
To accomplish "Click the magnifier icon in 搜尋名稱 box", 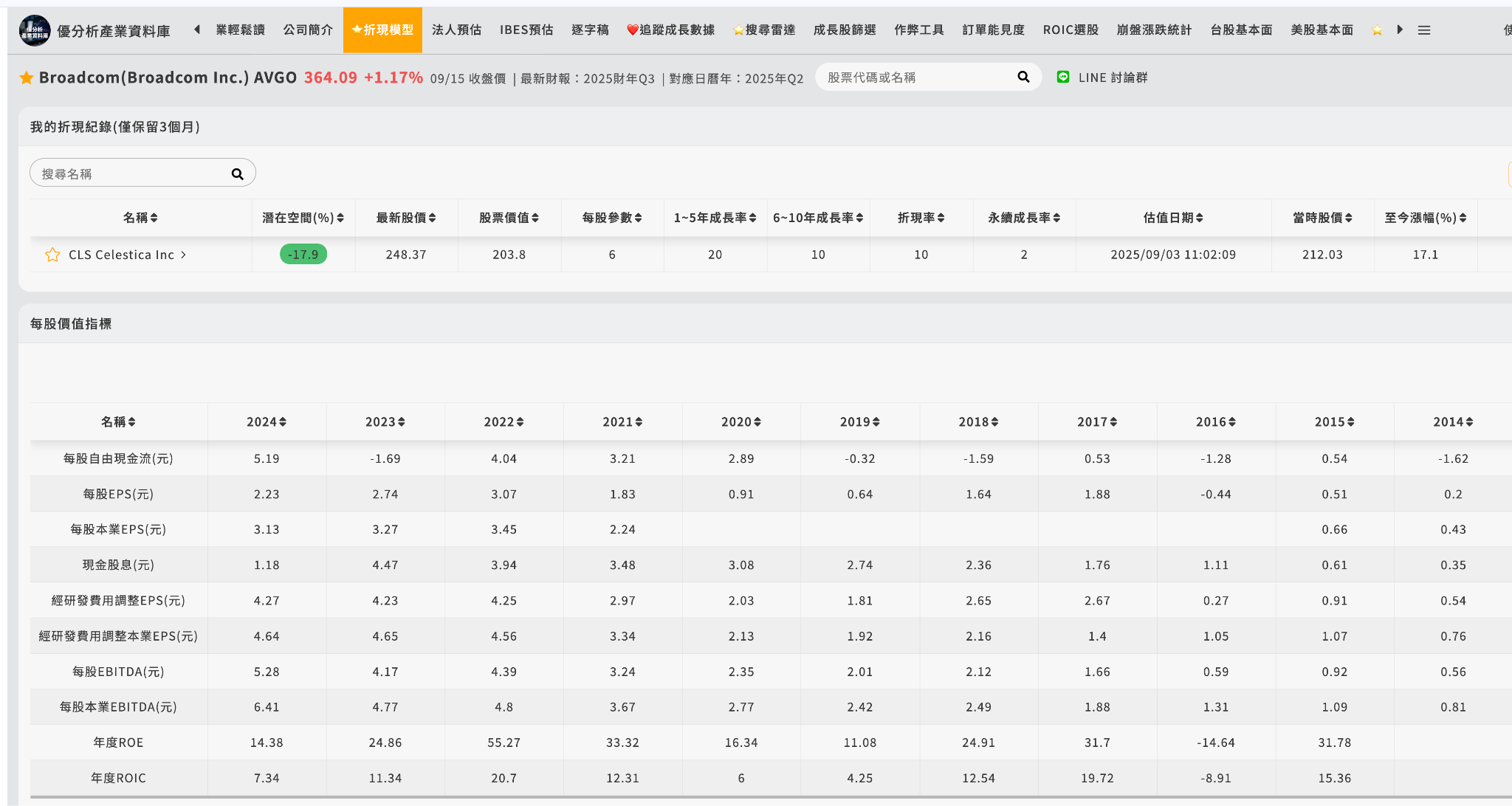I will (x=237, y=173).
